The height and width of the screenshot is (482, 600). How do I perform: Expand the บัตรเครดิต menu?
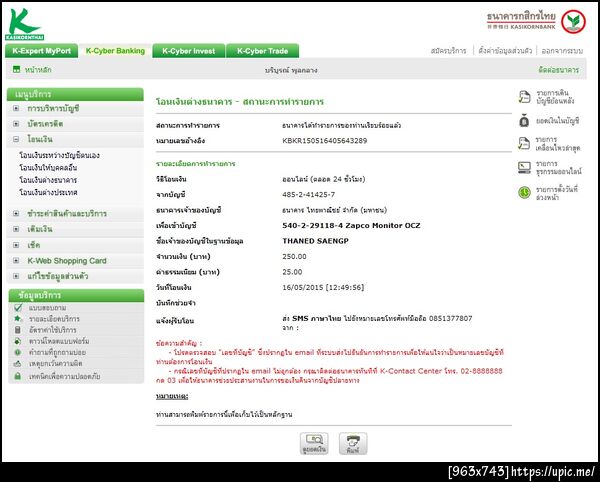[x=16, y=124]
